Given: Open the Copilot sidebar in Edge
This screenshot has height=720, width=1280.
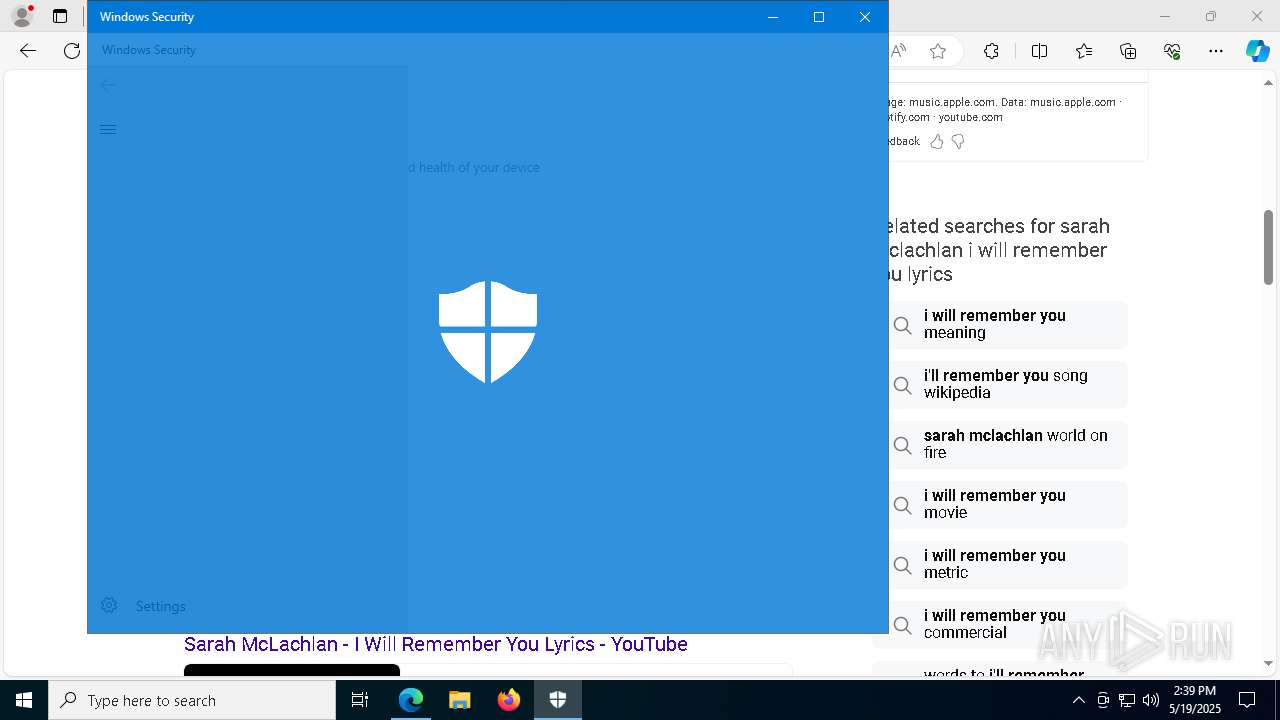Looking at the screenshot, I should coord(1257,51).
